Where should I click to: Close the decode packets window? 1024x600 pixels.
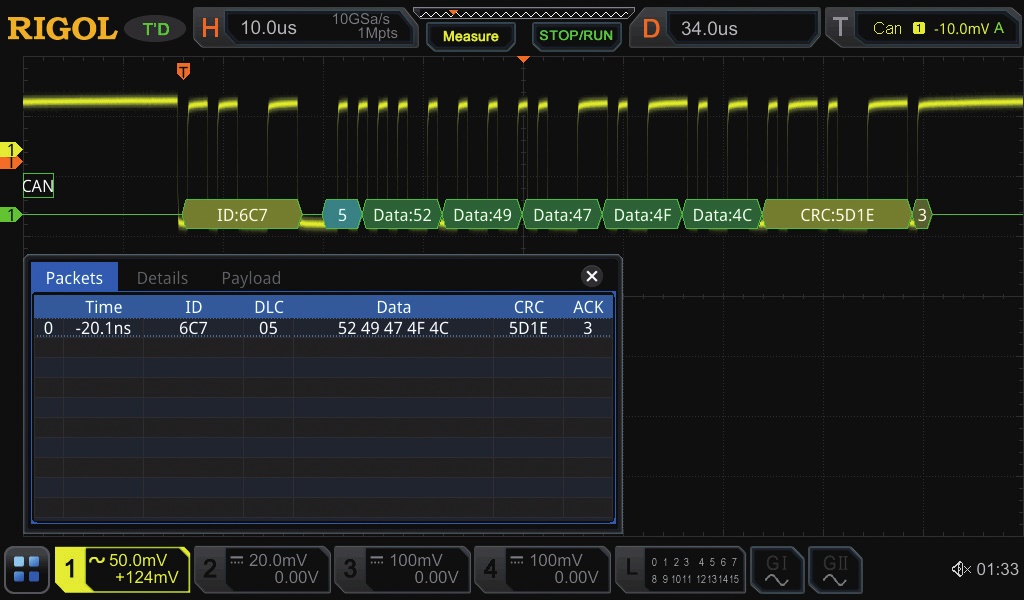point(592,276)
